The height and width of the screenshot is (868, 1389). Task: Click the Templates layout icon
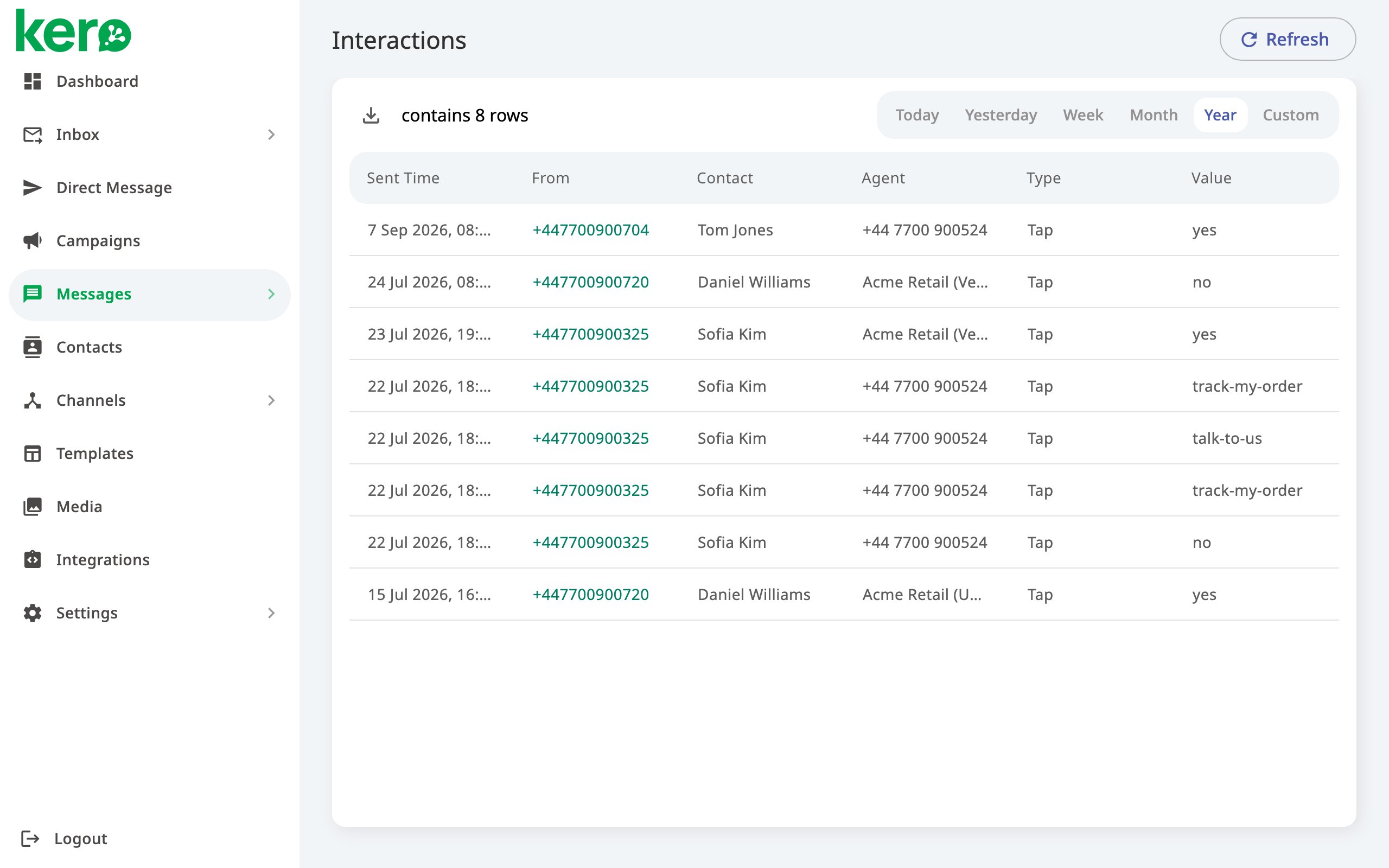coord(33,454)
